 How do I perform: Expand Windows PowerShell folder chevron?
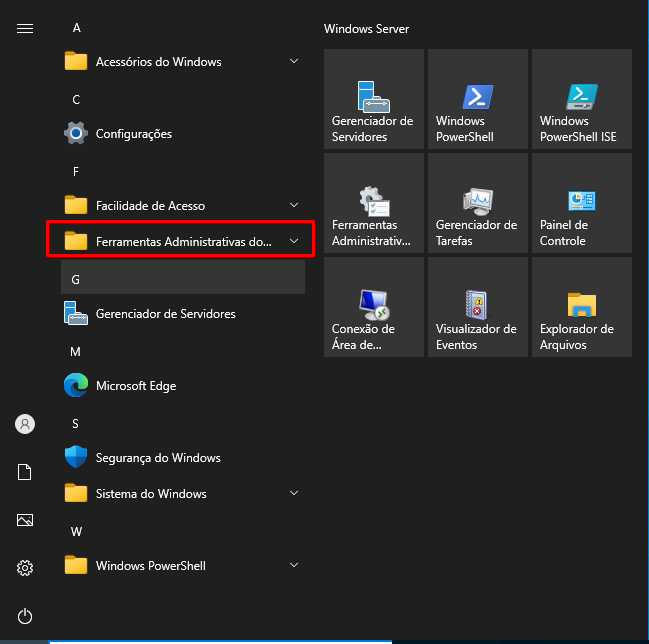(x=294, y=565)
